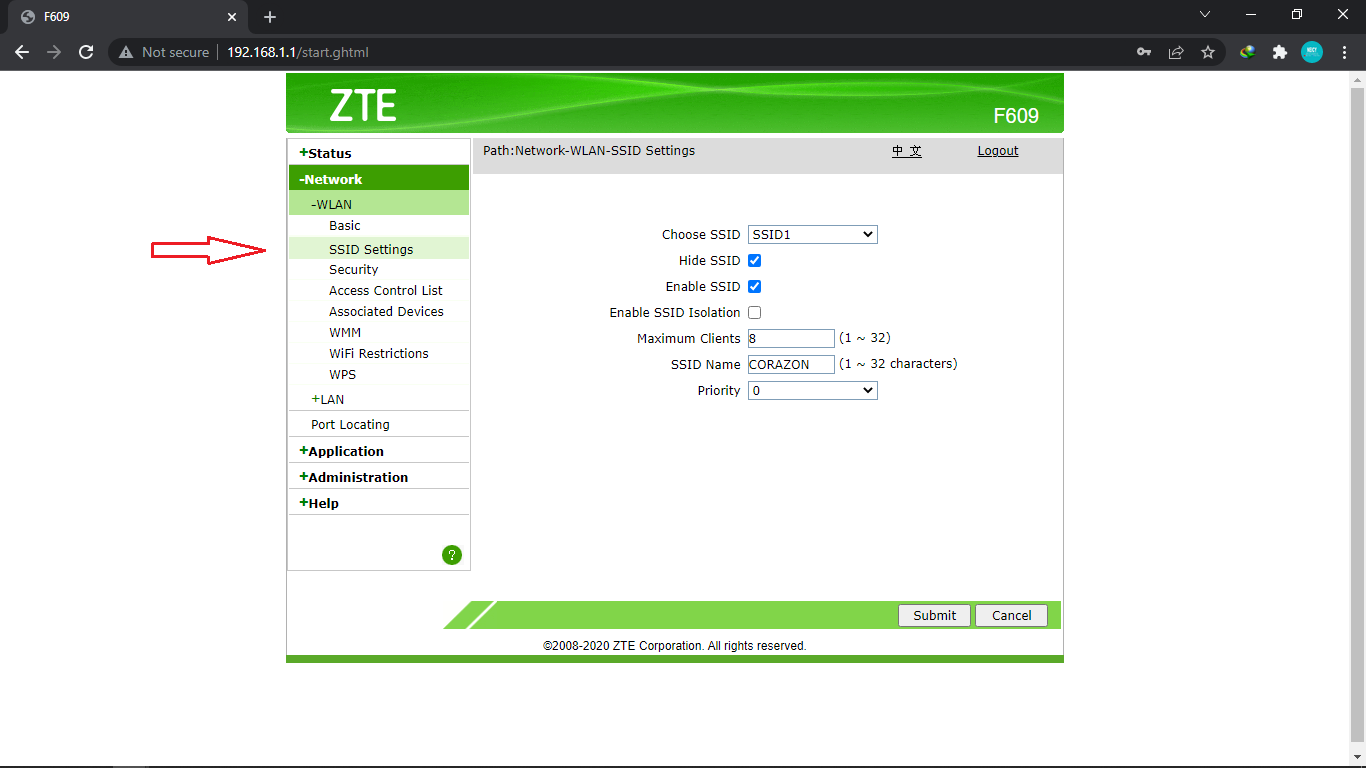
Task: Open Port Locating
Action: tap(350, 424)
